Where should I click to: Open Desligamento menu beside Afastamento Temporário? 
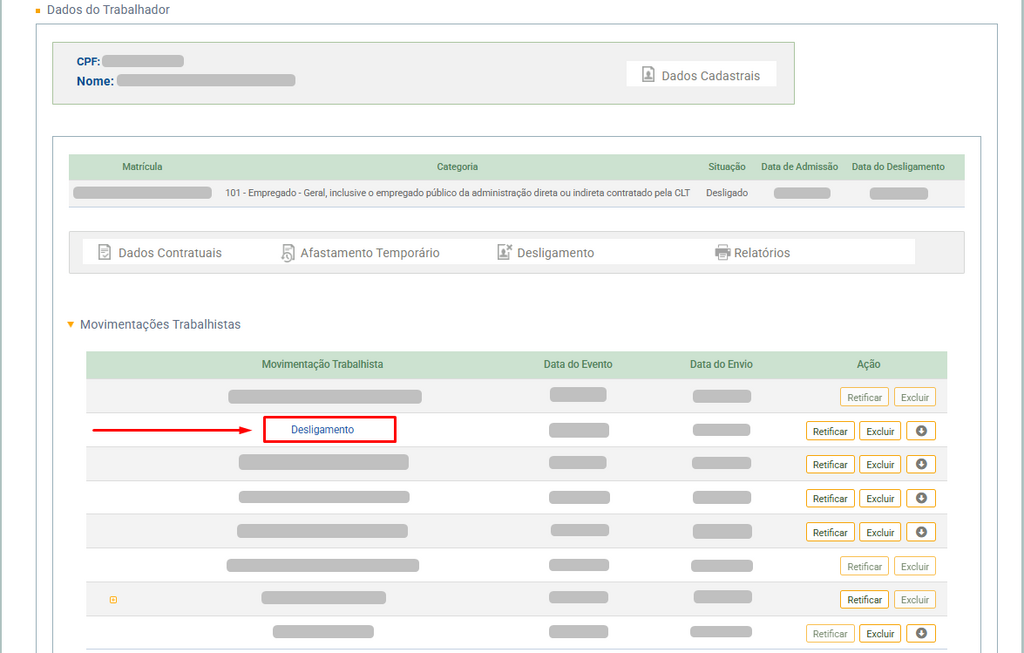click(546, 253)
